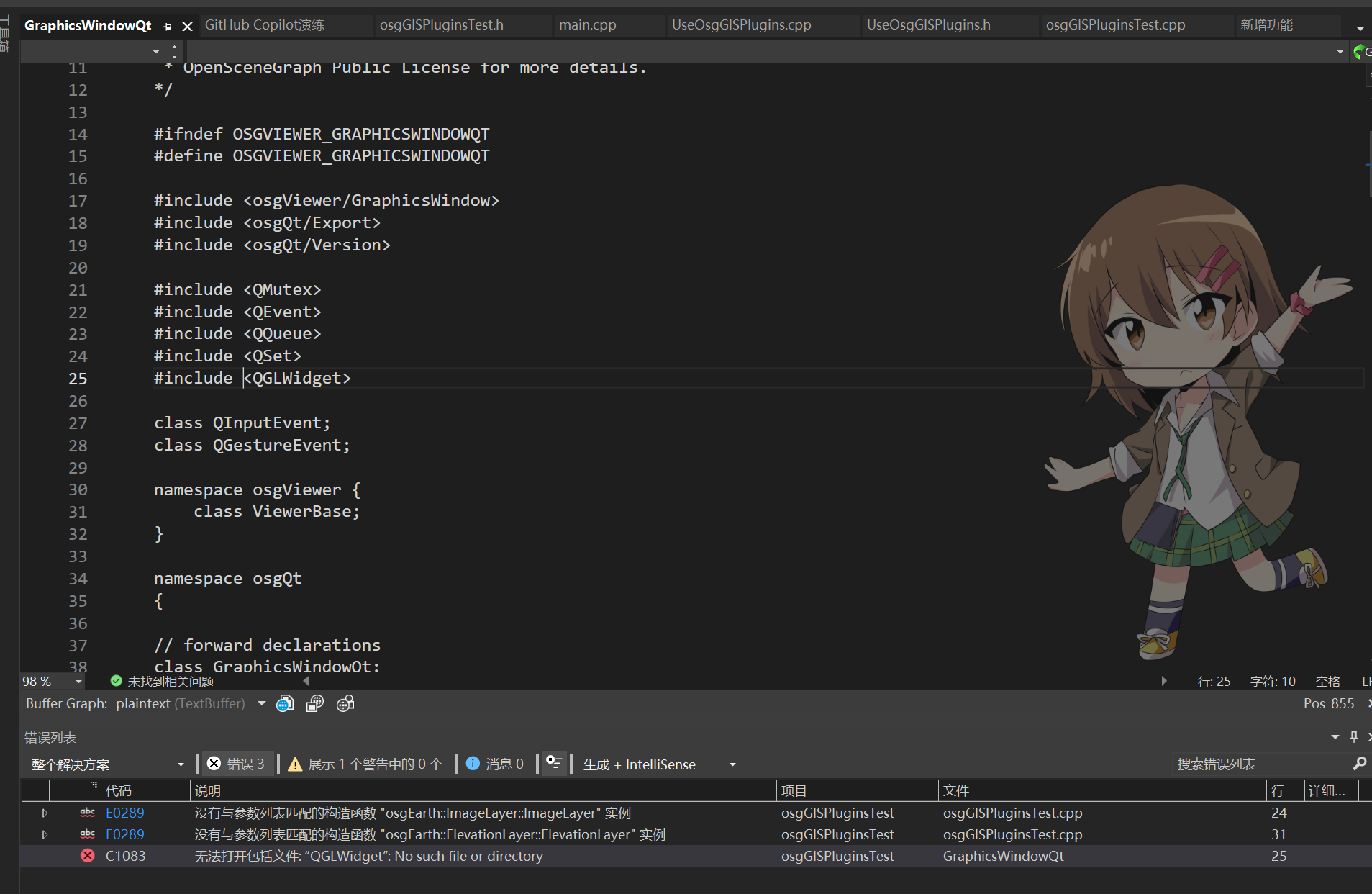Click the first blue globe document Buffer Graph icon
The width and height of the screenshot is (1372, 894).
285,704
